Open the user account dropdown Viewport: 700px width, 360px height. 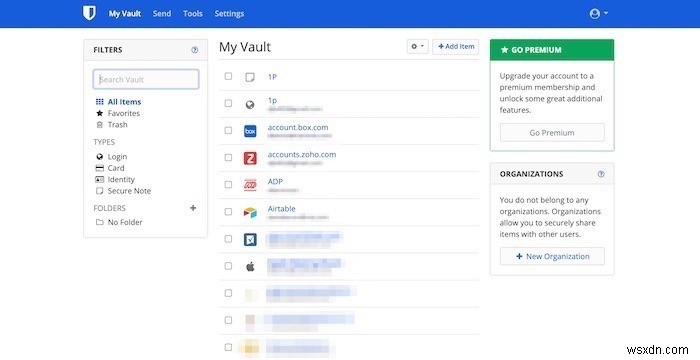[x=599, y=13]
